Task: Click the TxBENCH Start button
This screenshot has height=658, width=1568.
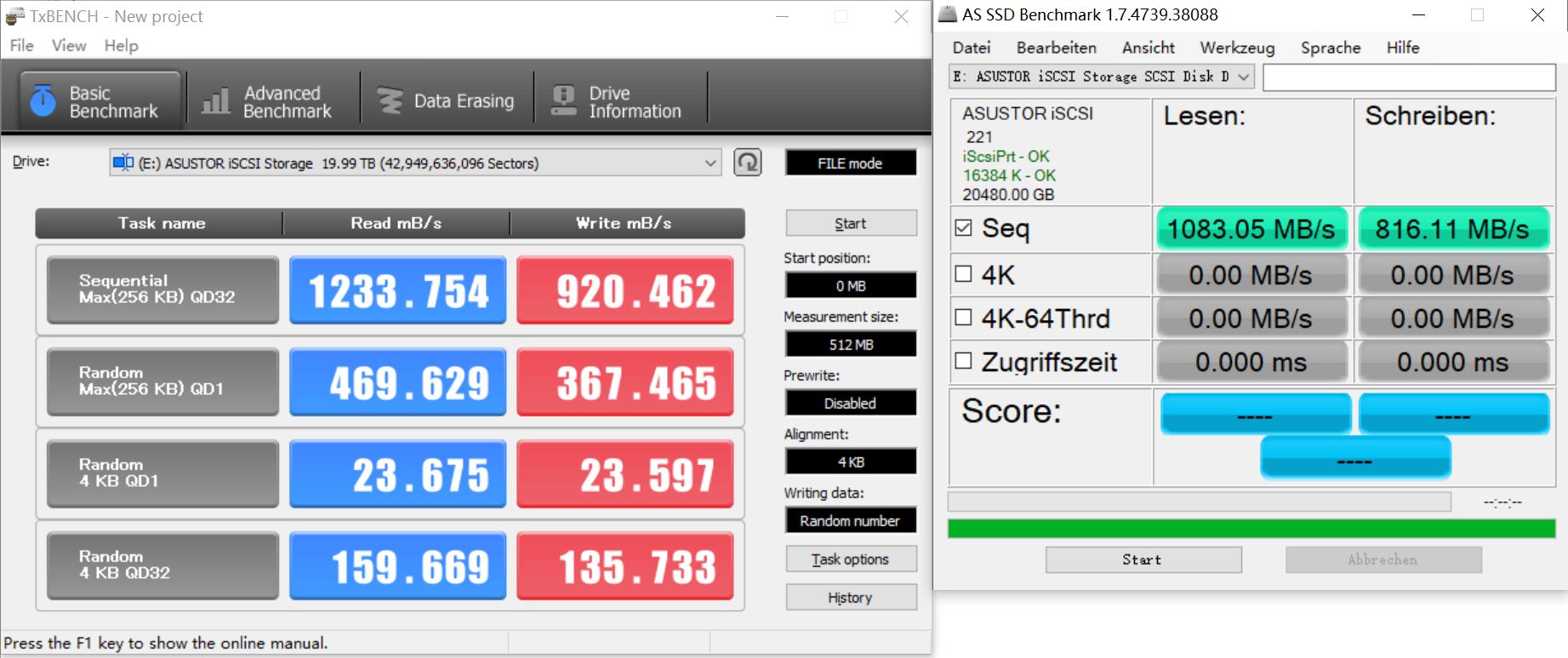Action: (851, 223)
